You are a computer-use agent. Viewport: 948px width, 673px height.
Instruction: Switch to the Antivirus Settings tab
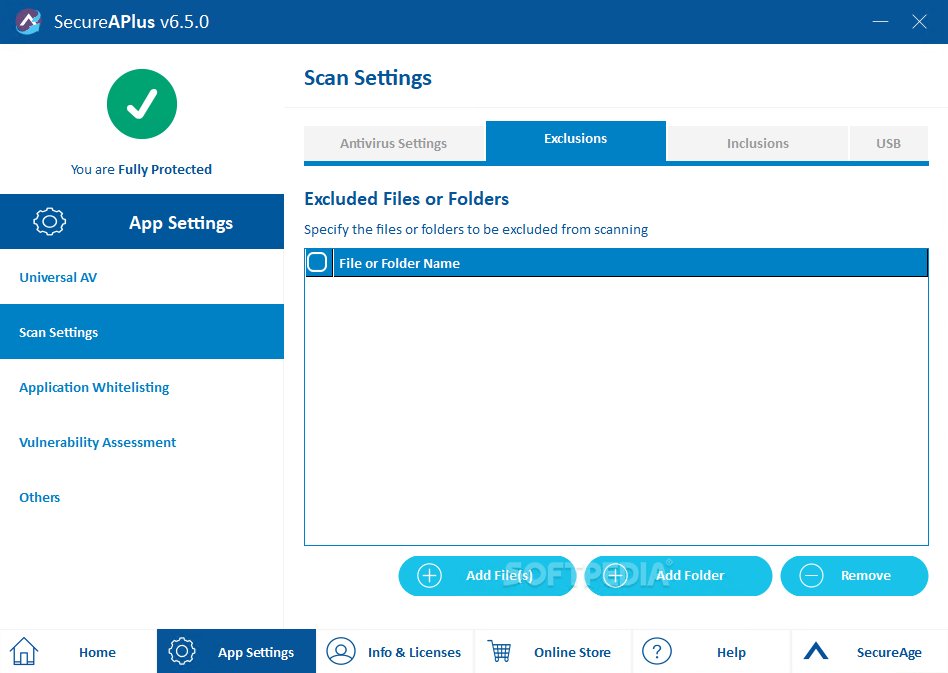(x=394, y=143)
